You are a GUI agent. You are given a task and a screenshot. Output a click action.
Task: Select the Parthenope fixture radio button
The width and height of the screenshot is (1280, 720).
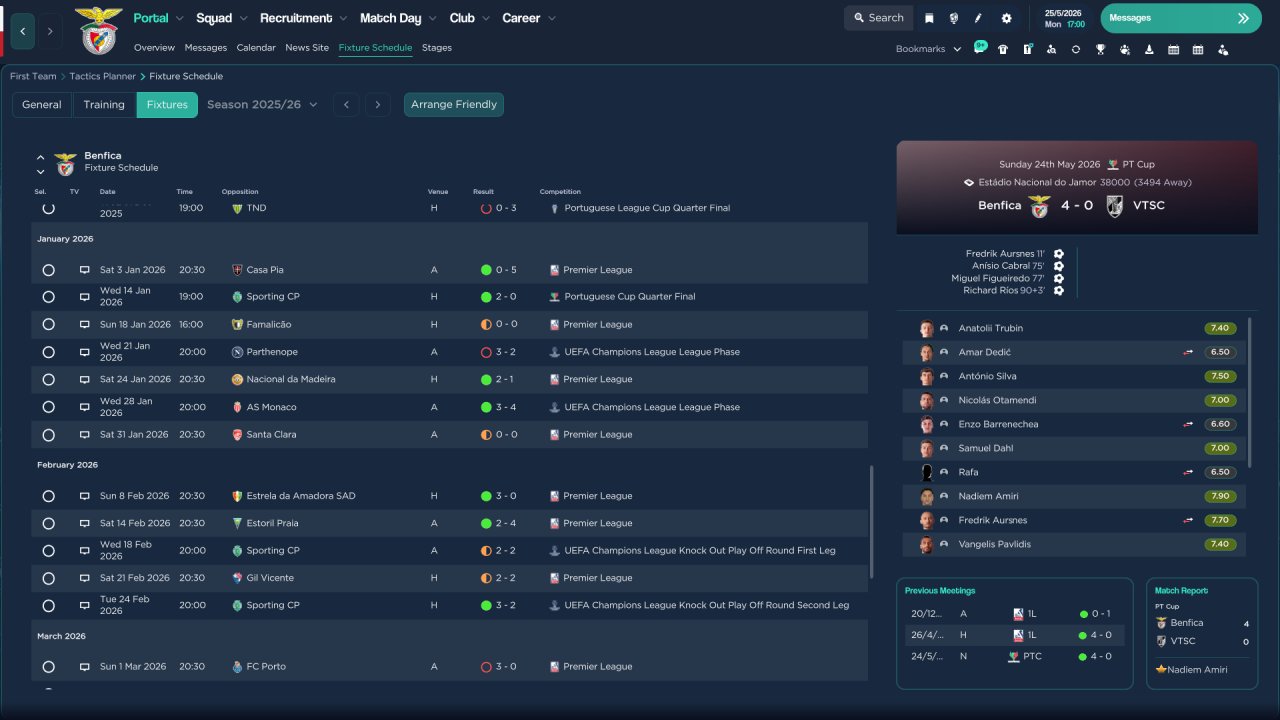coord(48,352)
